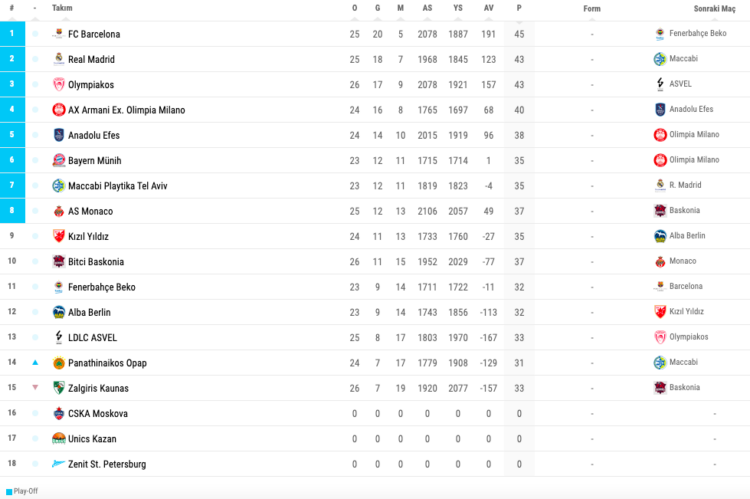Sort by the AV column header
Screen dimensions: 750x499
pos(488,8)
